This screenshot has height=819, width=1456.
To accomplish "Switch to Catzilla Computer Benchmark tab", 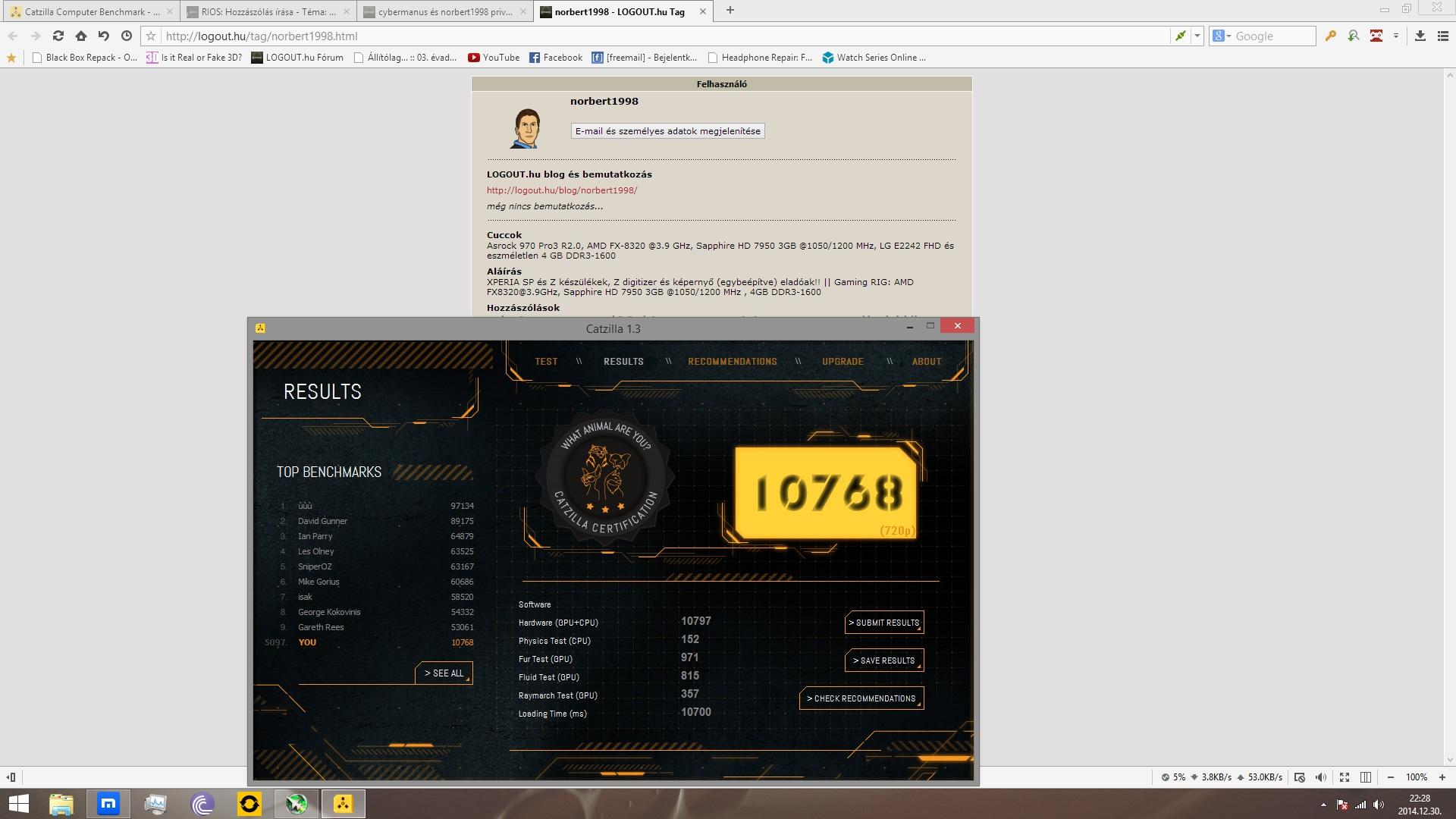I will point(90,11).
